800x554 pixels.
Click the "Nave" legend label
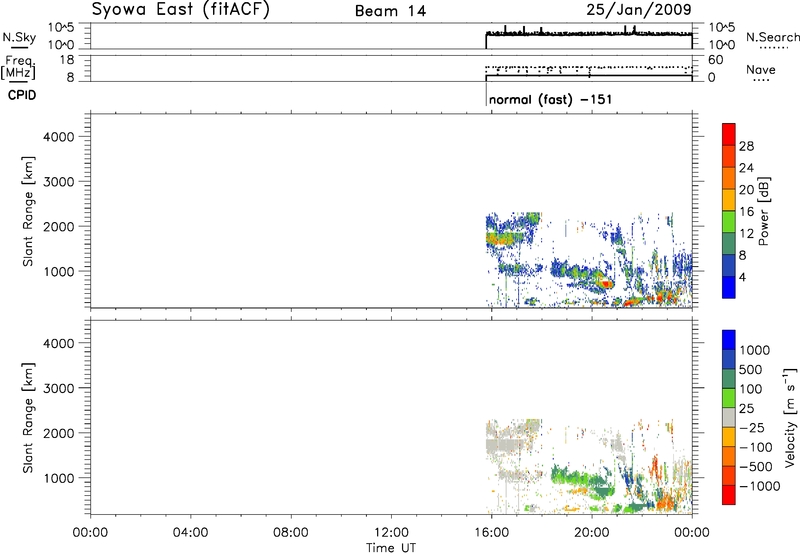(x=760, y=70)
